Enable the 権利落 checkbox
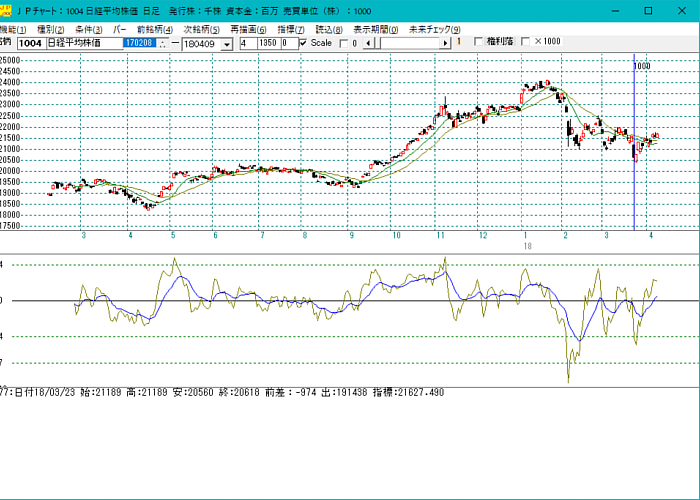The width and height of the screenshot is (700, 500). [x=478, y=43]
